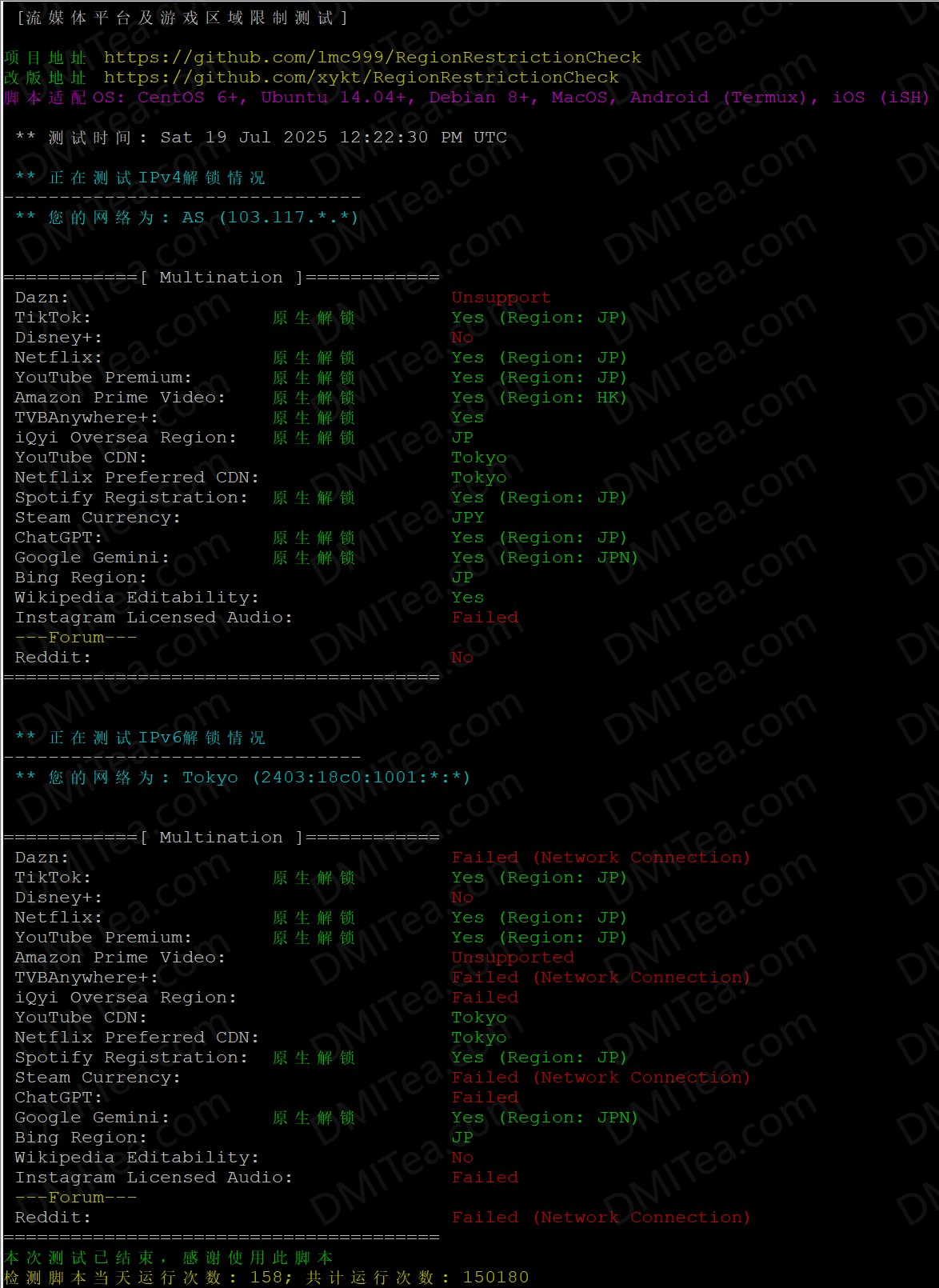Click Steam Currency's 'Failed (Network Connection)' result

point(601,1078)
